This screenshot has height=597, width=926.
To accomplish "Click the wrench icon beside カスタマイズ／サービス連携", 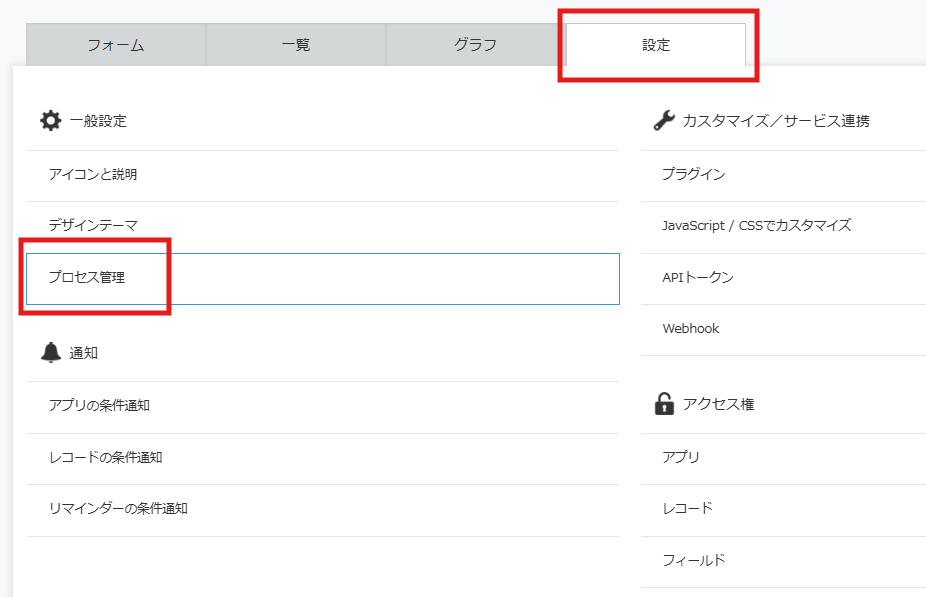I will tap(664, 121).
